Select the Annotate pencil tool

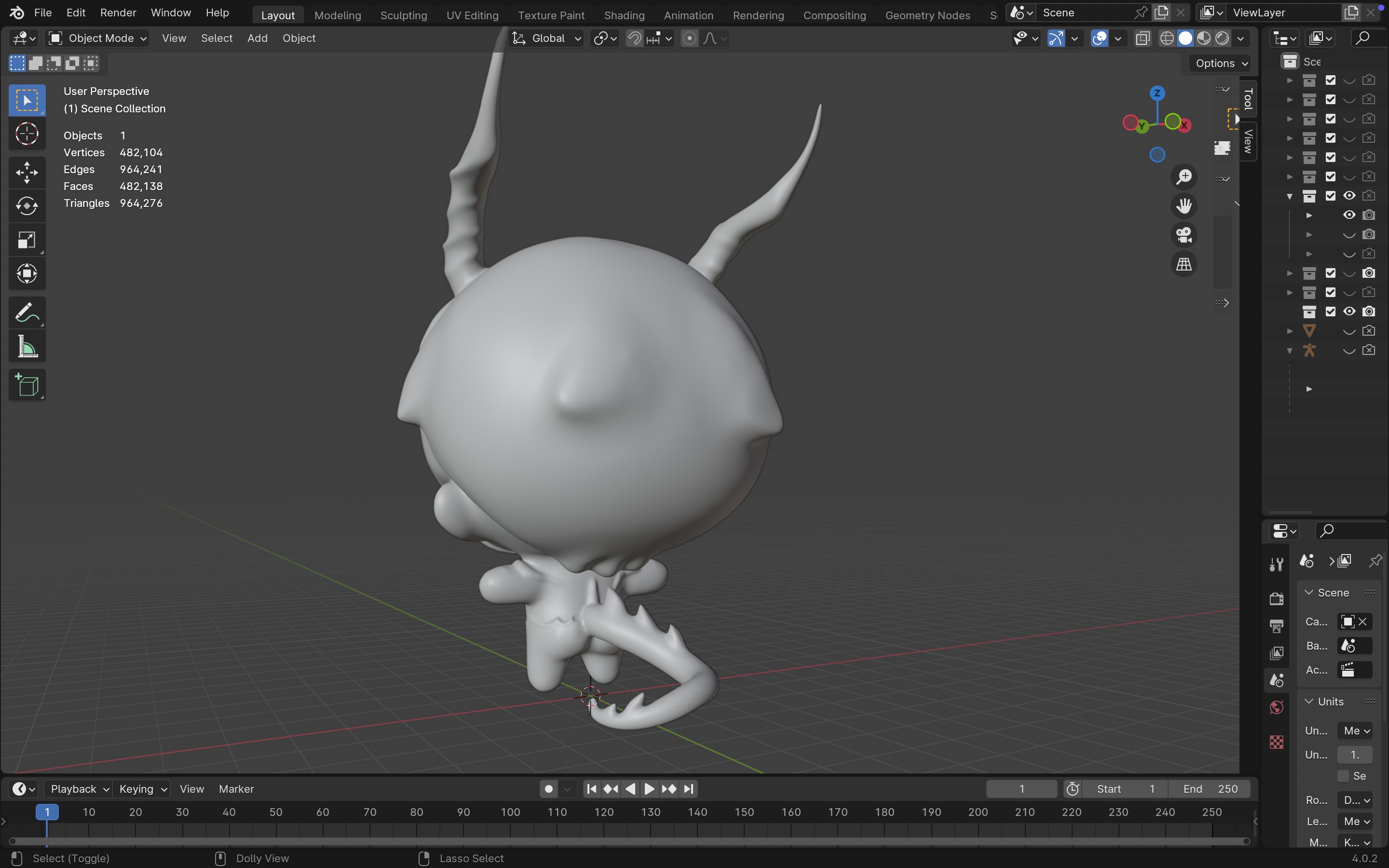27,313
